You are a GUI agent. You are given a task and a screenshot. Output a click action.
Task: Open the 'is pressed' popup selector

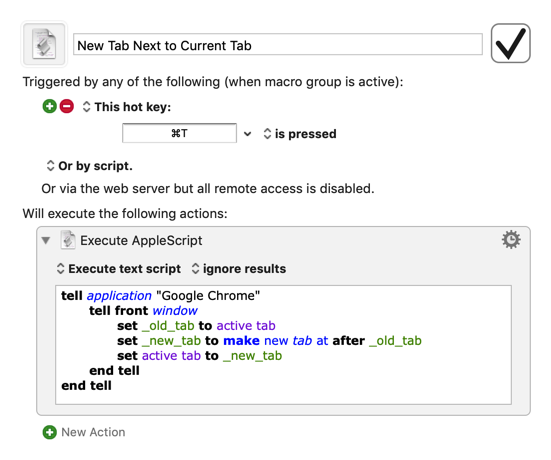pyautogui.click(x=300, y=134)
